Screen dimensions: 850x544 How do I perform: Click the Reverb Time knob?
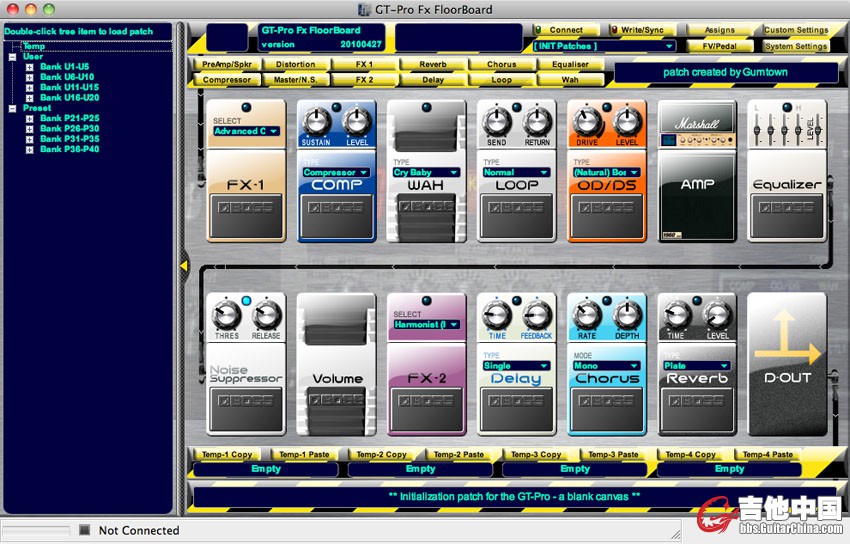pos(677,315)
